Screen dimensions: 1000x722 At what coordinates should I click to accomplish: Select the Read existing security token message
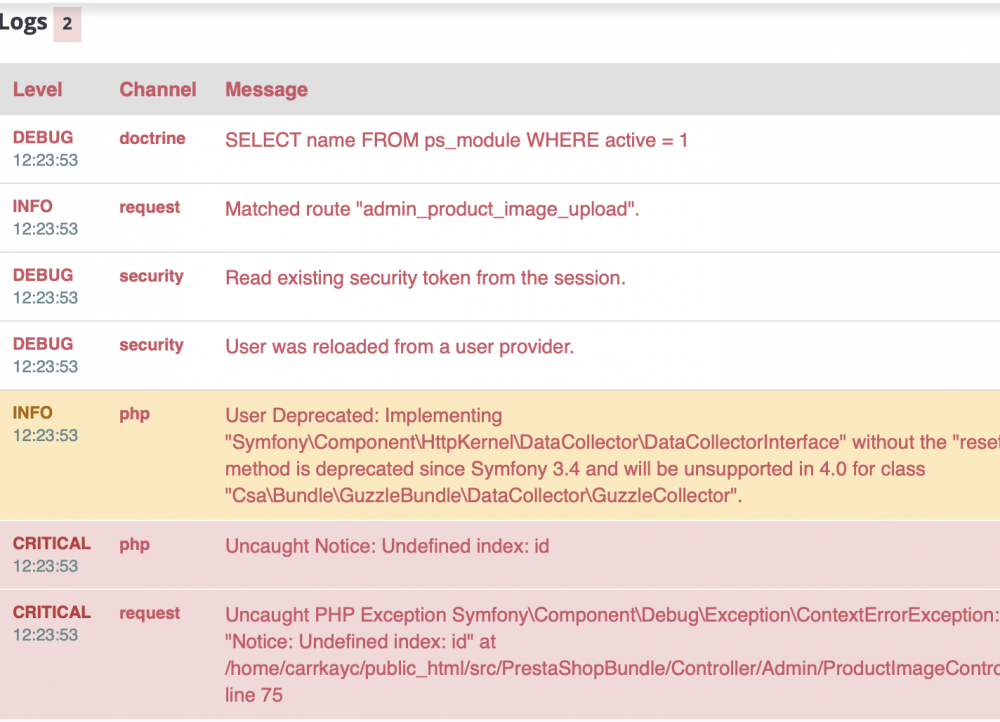425,279
